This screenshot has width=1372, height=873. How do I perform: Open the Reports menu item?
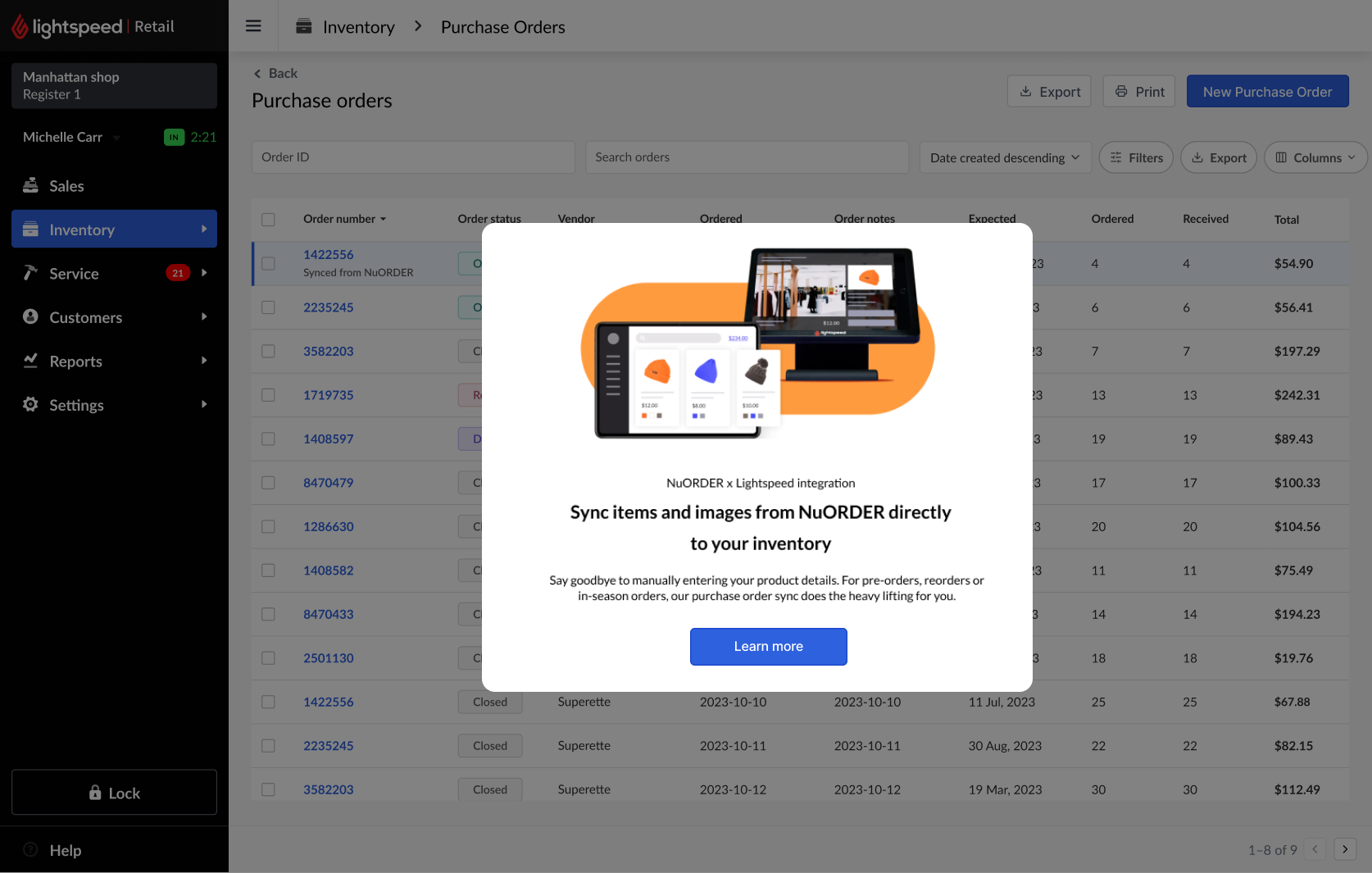point(114,361)
